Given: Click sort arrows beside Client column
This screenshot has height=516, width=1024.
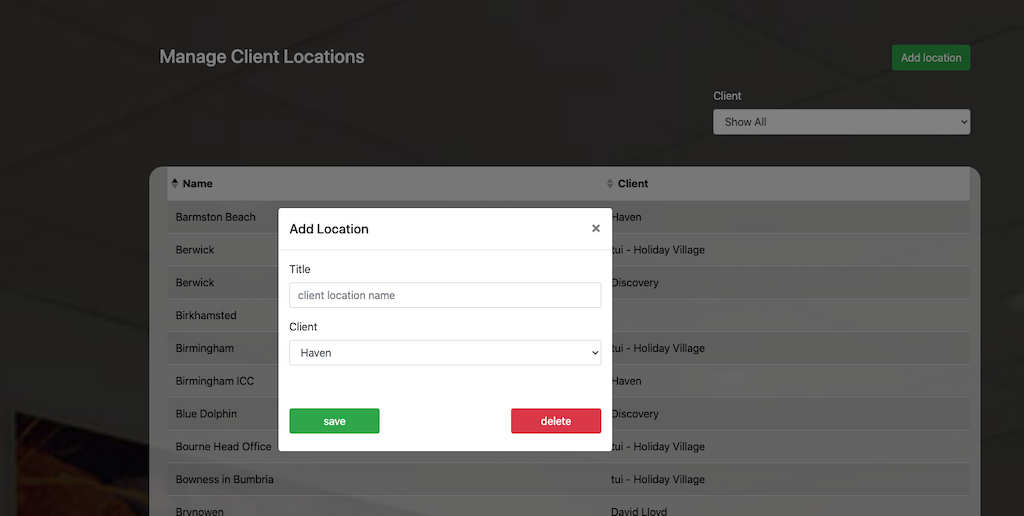Looking at the screenshot, I should (x=610, y=183).
